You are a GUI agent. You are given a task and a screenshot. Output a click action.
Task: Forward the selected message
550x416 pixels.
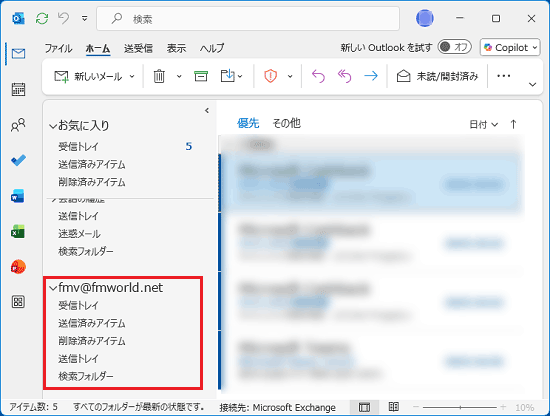371,76
